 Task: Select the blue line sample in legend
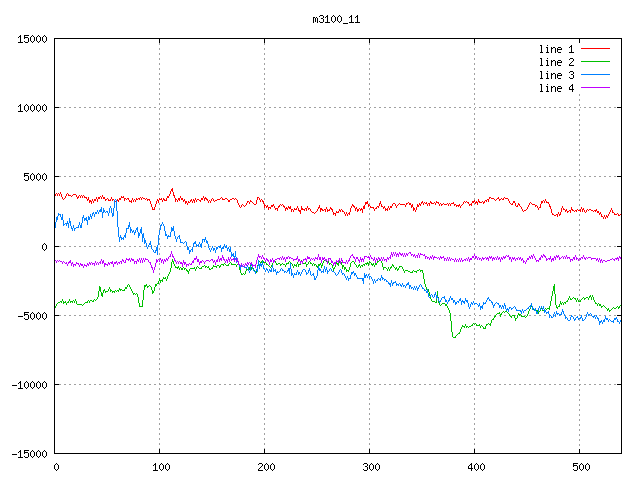596,75
